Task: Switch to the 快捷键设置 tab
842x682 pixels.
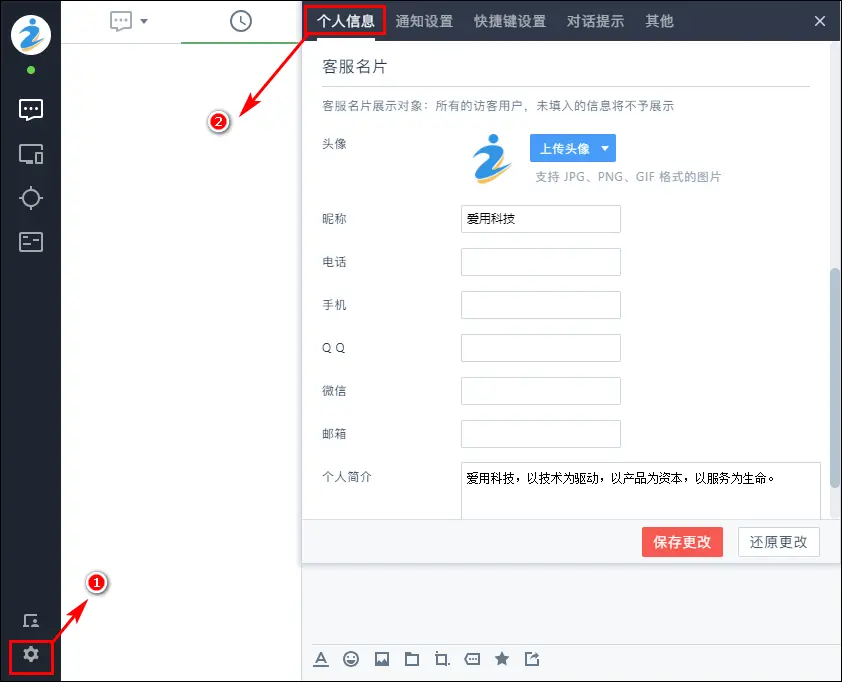Action: click(510, 21)
